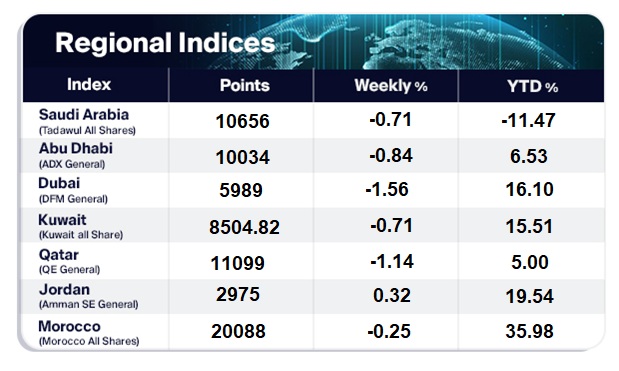Click Kuwait points value 8504.82

244,227
